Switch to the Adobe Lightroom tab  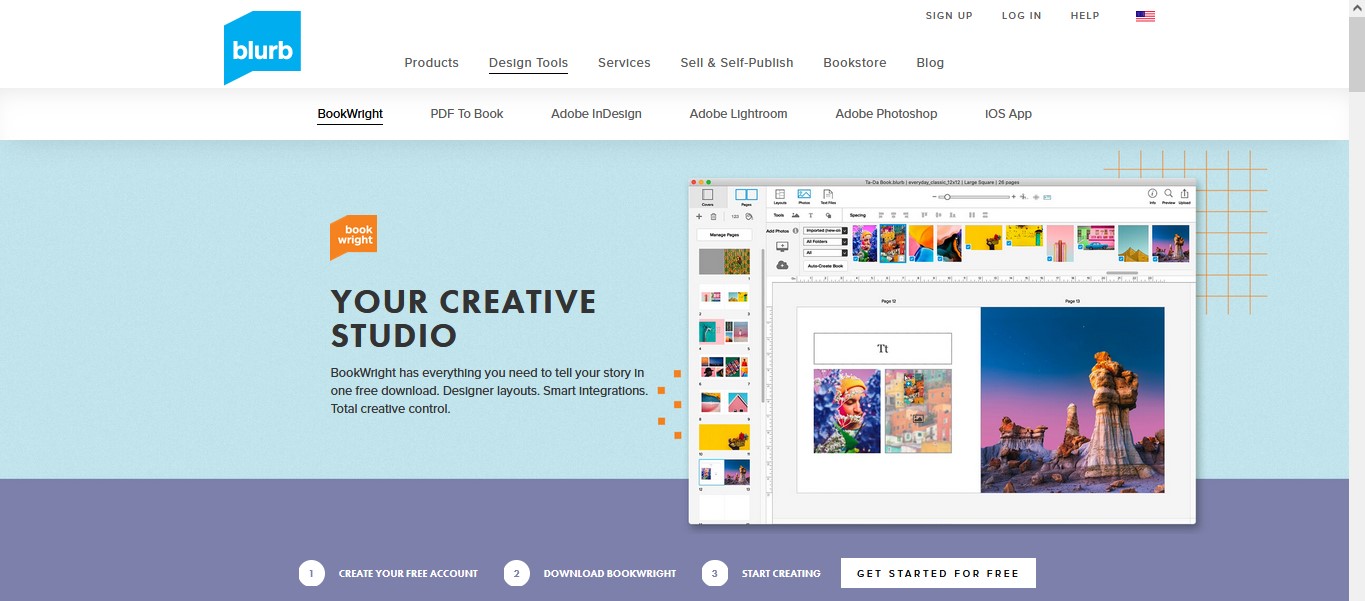(738, 114)
